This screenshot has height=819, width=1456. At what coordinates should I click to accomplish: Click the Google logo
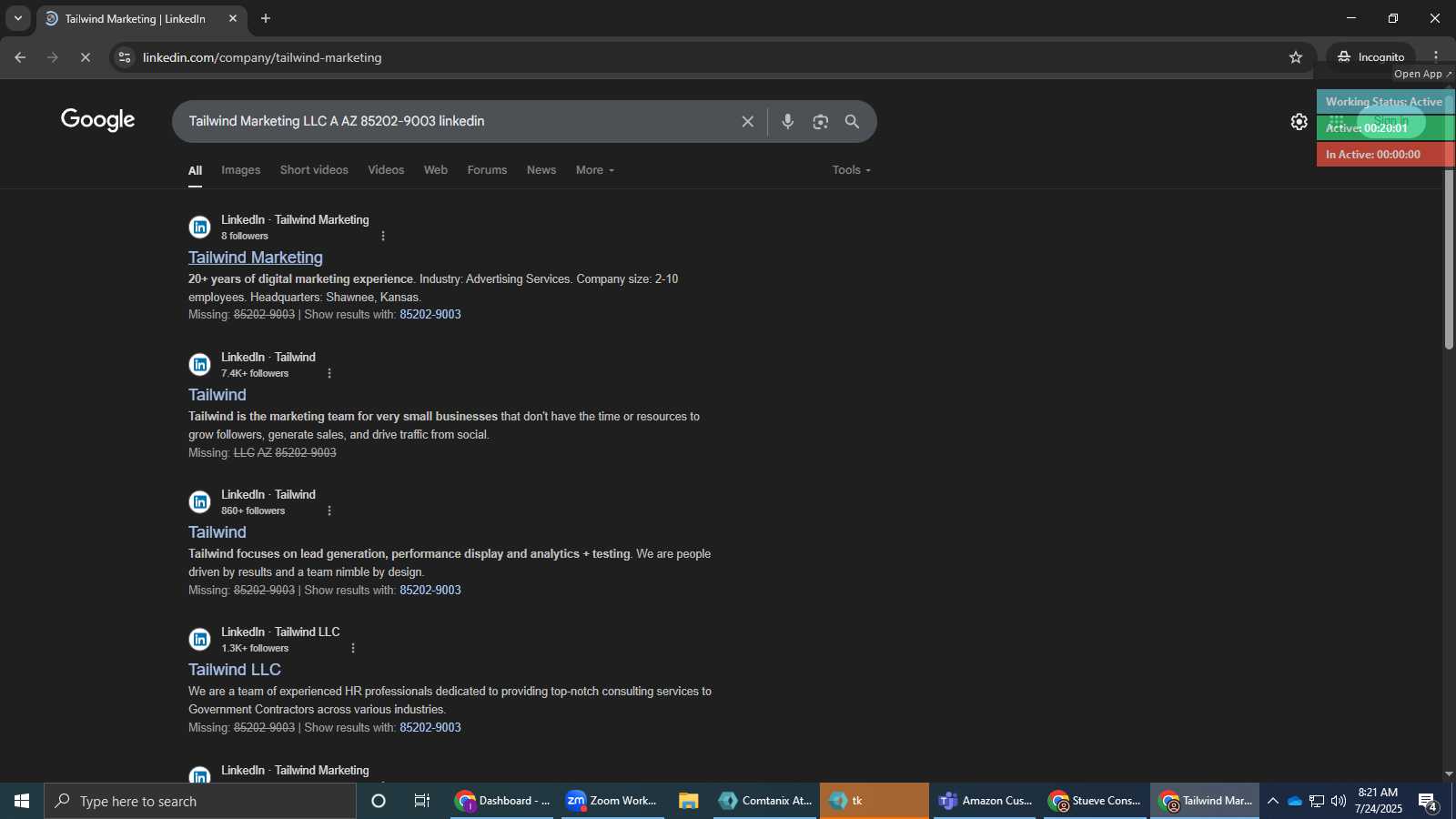click(x=97, y=119)
